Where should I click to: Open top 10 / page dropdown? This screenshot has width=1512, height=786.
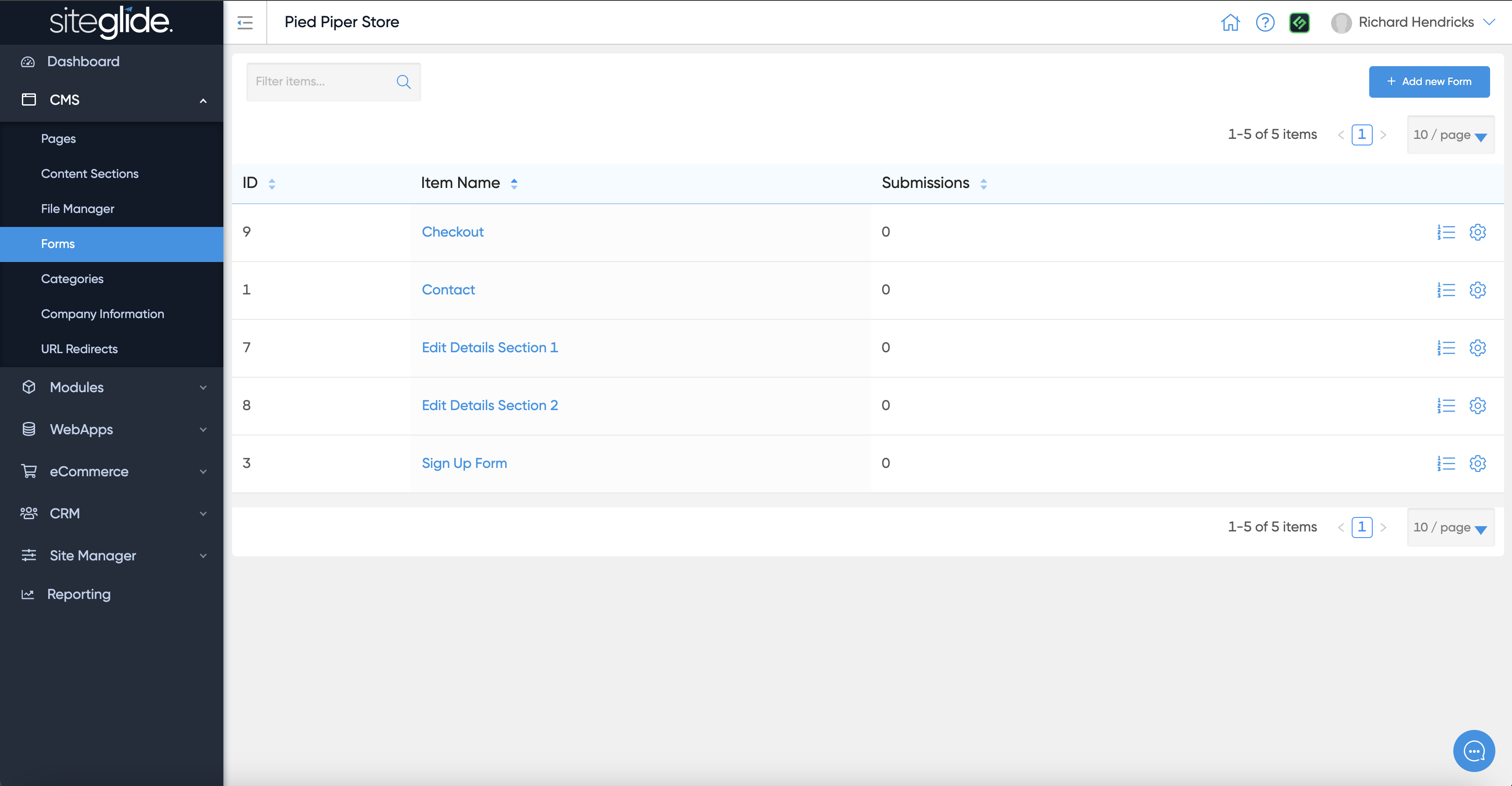pyautogui.click(x=1450, y=135)
